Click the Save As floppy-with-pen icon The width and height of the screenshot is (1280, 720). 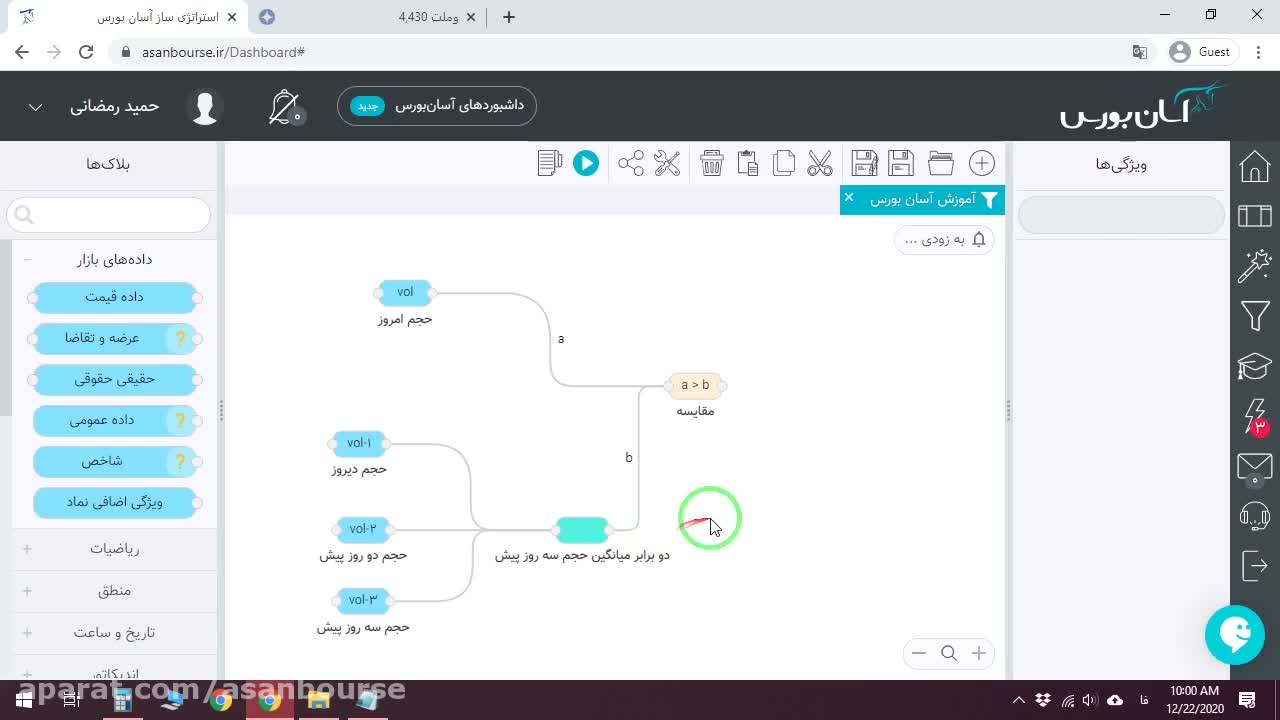click(865, 163)
